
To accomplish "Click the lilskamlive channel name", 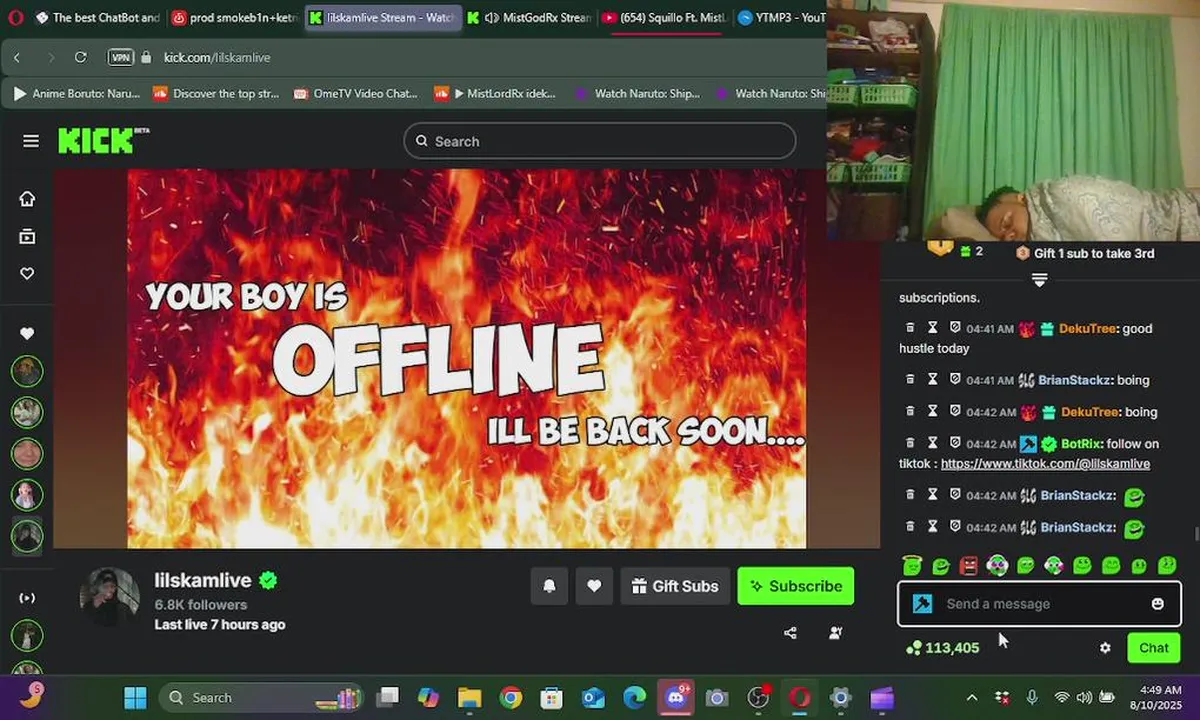I will point(203,580).
